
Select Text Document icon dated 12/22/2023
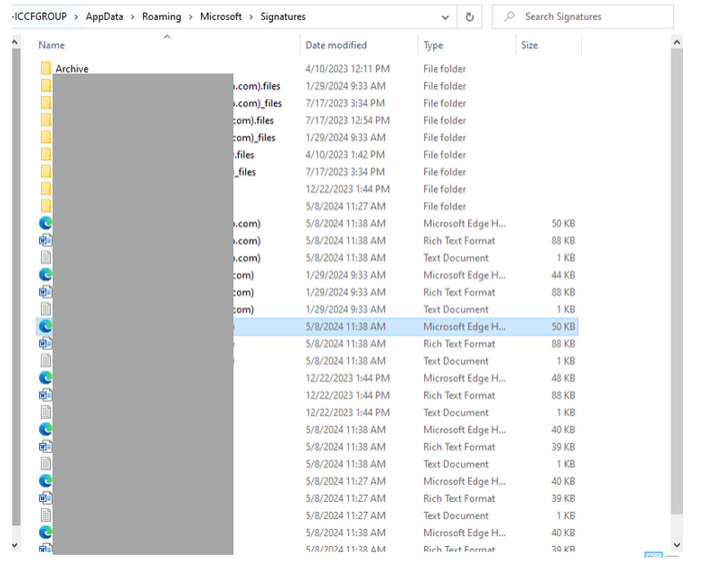click(x=46, y=412)
